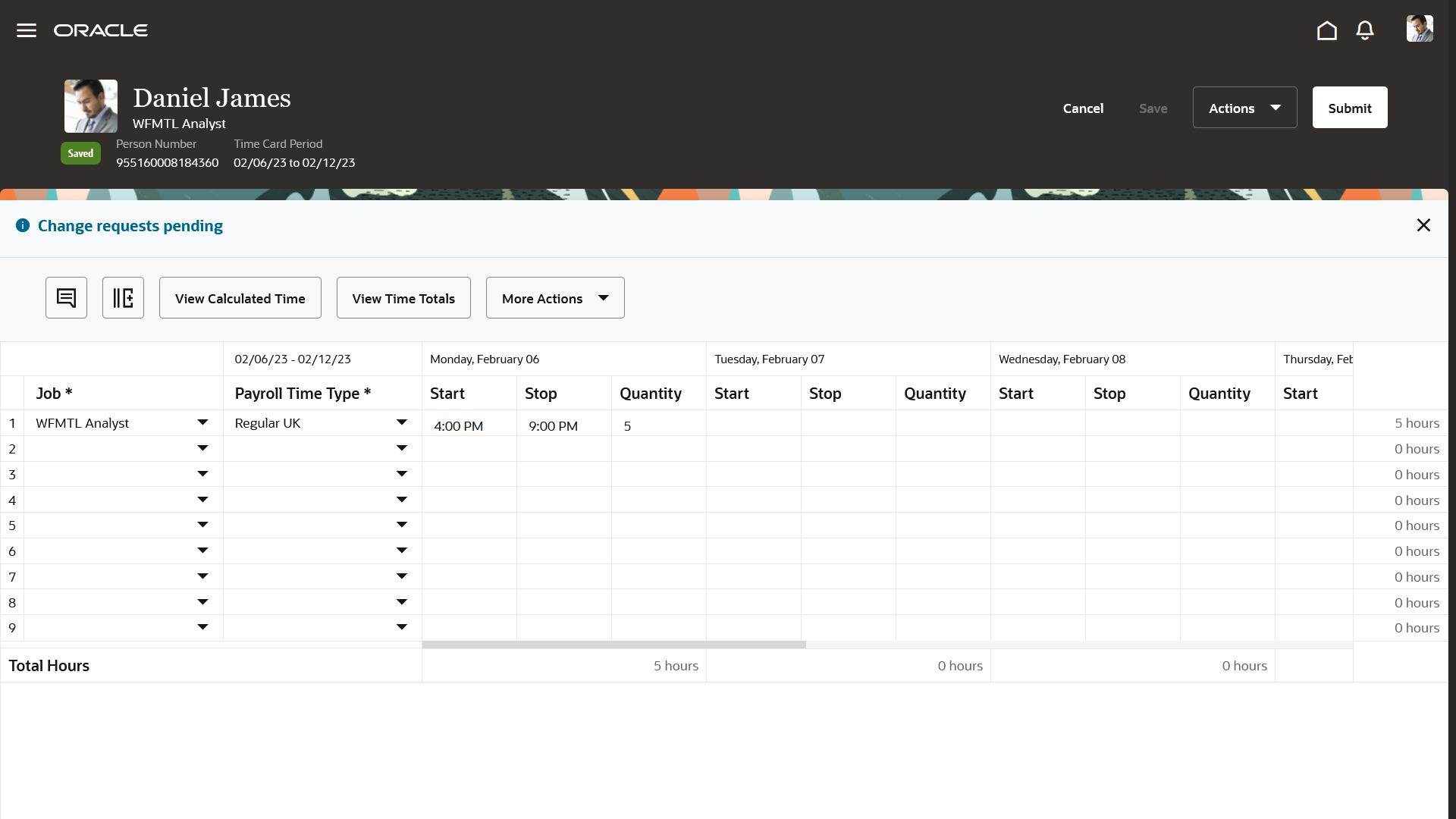
Task: Open the Payroll Time Type dropdown on row 1
Action: point(402,422)
